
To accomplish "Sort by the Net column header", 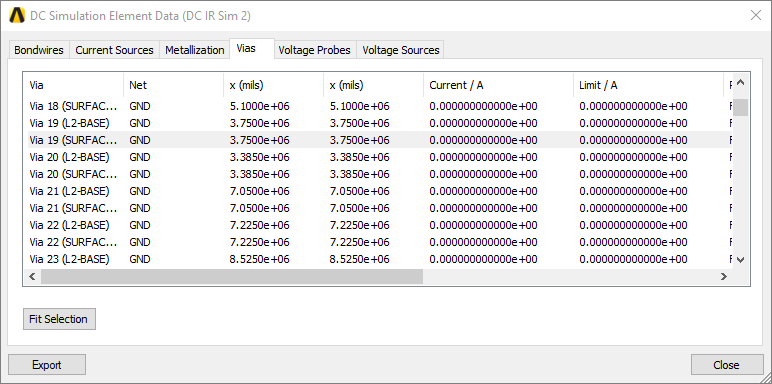I will [173, 85].
